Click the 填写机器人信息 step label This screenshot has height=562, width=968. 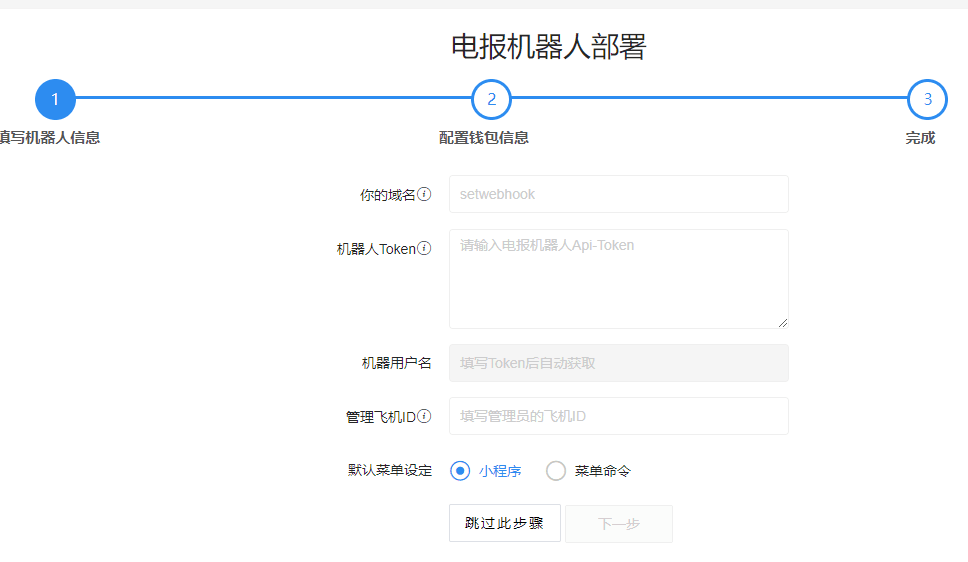click(50, 138)
